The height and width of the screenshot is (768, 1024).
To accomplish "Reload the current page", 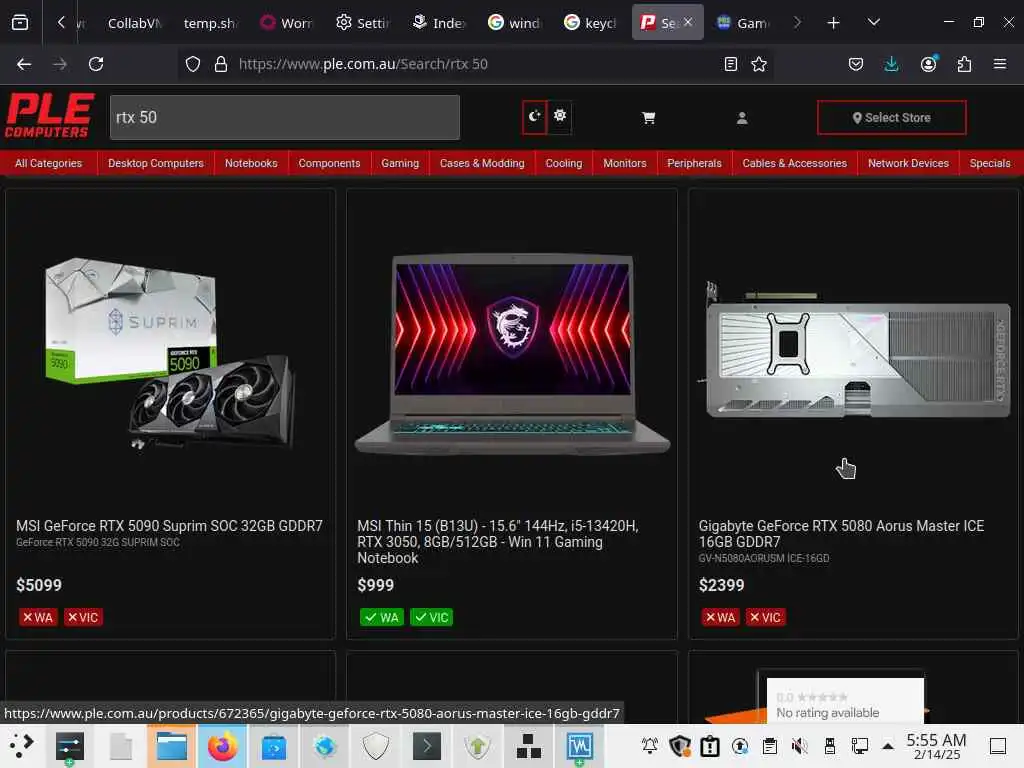I will click(96, 64).
